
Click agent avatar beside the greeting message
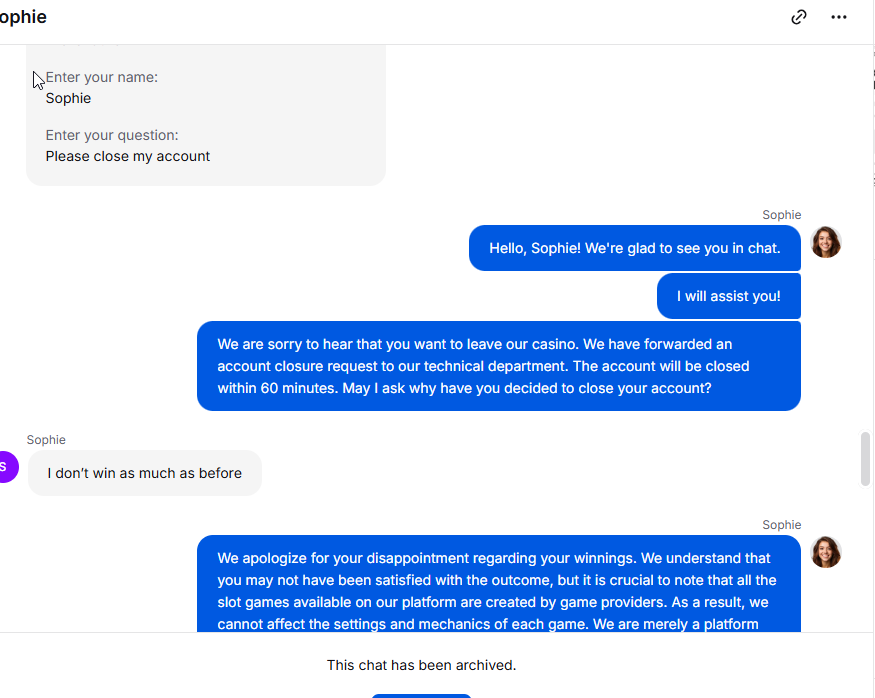click(x=826, y=242)
